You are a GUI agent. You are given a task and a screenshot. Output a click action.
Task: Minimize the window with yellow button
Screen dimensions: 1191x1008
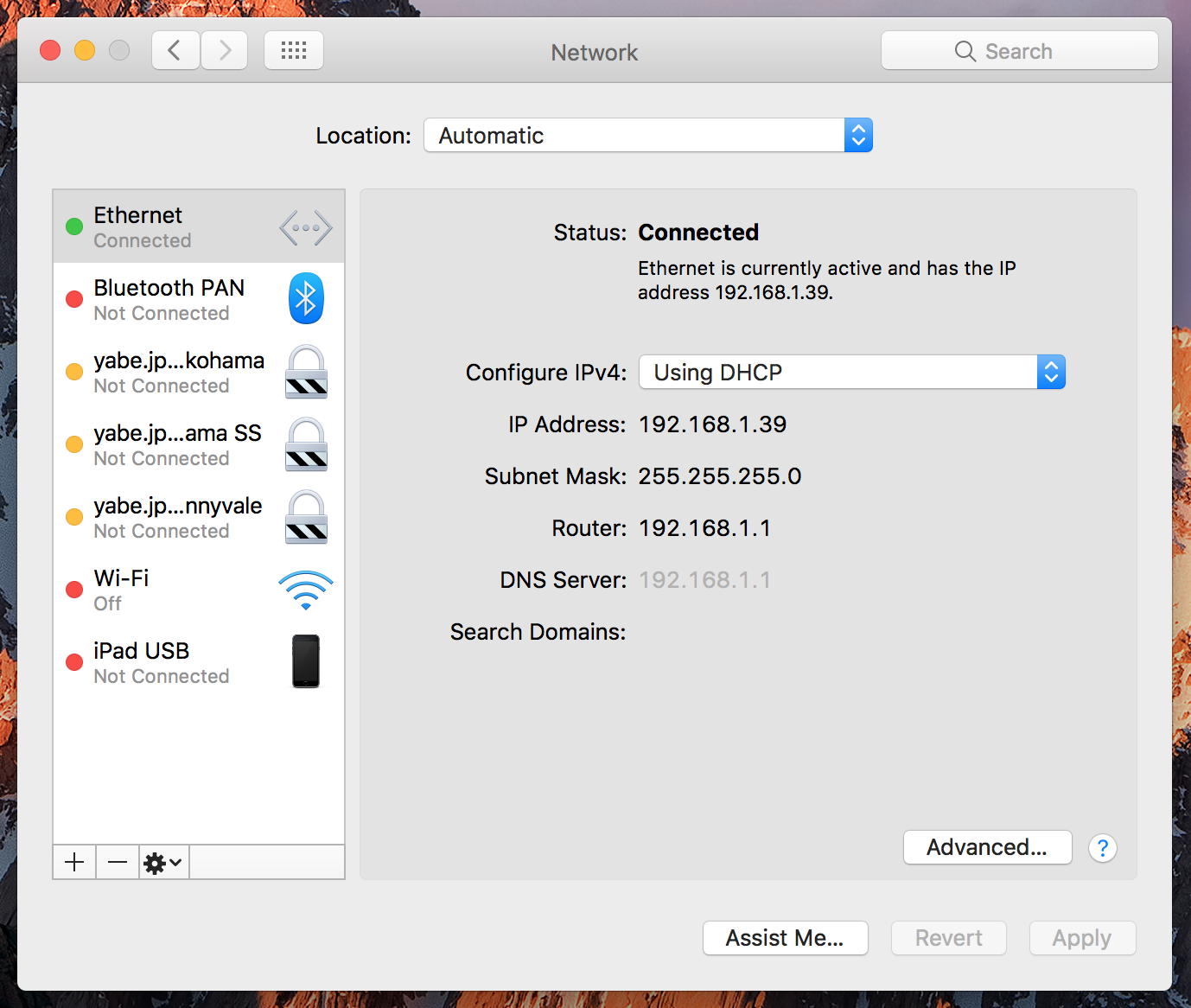click(85, 50)
